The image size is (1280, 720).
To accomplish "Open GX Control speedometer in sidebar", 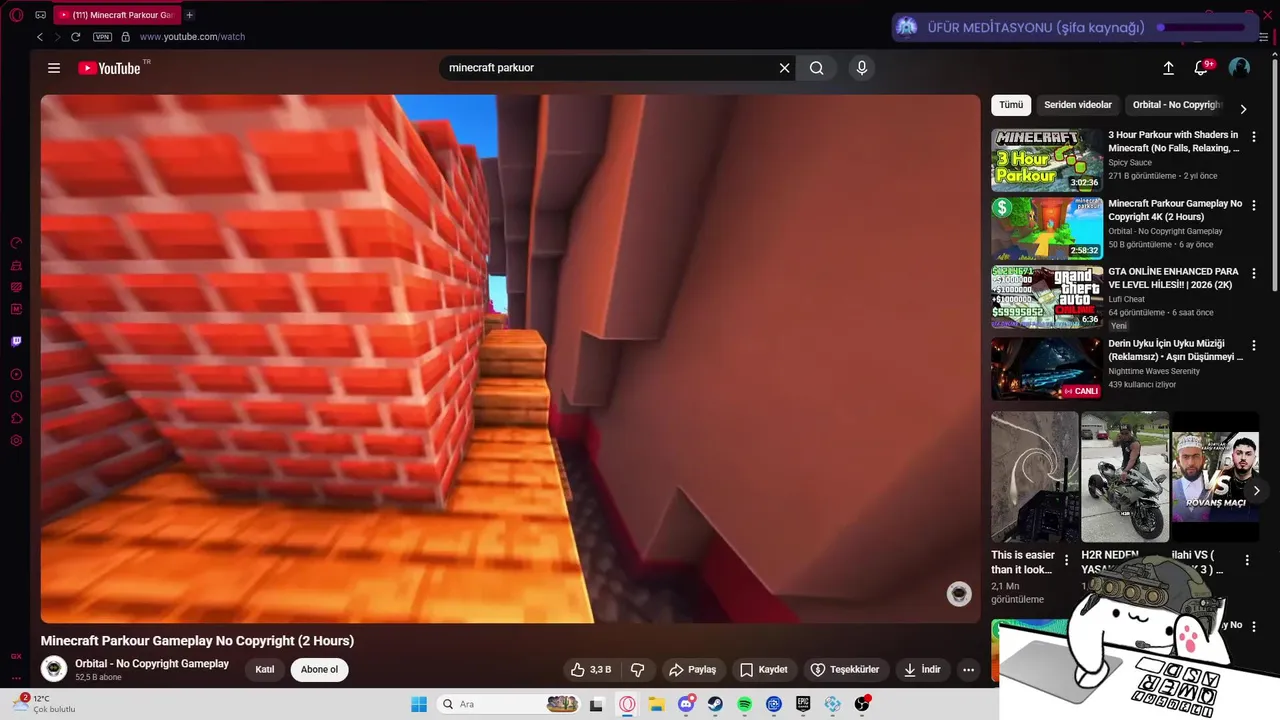I will pyautogui.click(x=16, y=243).
